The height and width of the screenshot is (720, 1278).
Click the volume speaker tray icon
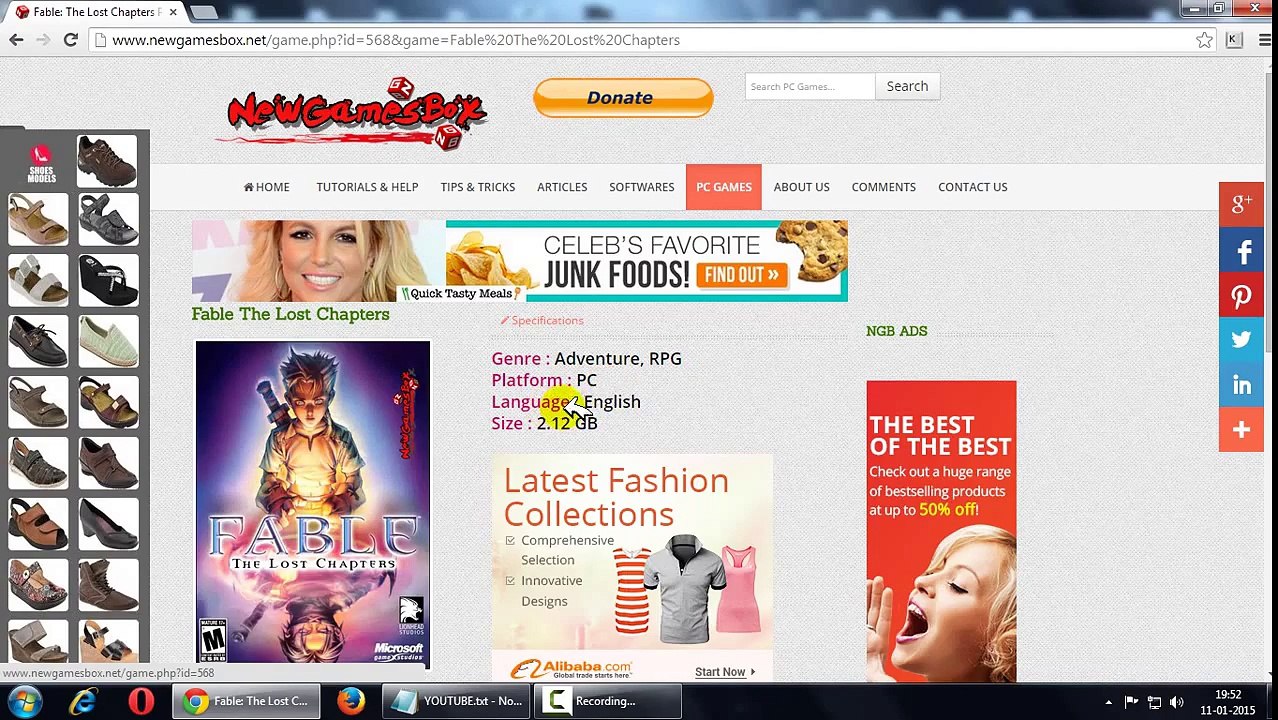[x=1177, y=702]
